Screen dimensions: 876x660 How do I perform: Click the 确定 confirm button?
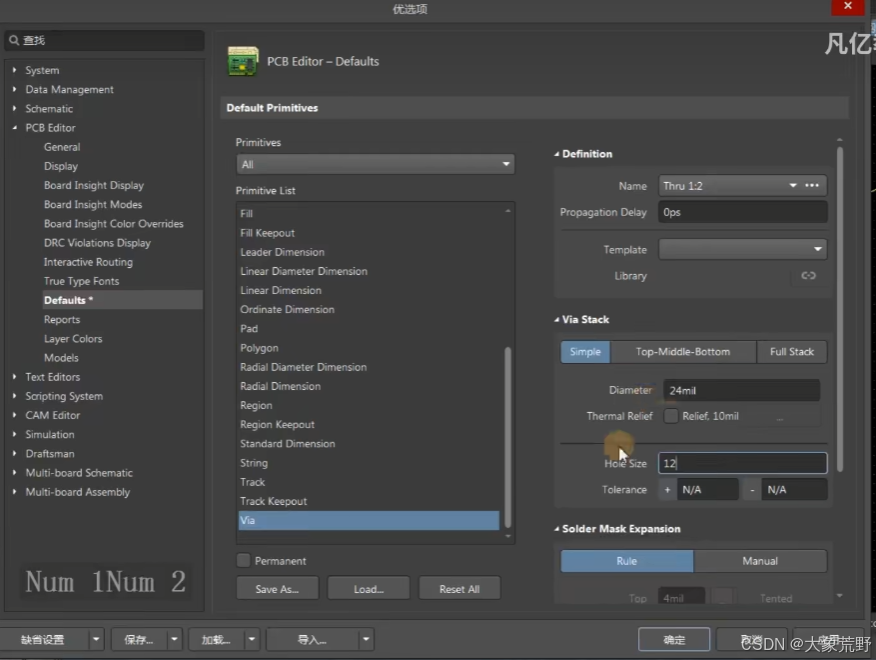[x=674, y=639]
